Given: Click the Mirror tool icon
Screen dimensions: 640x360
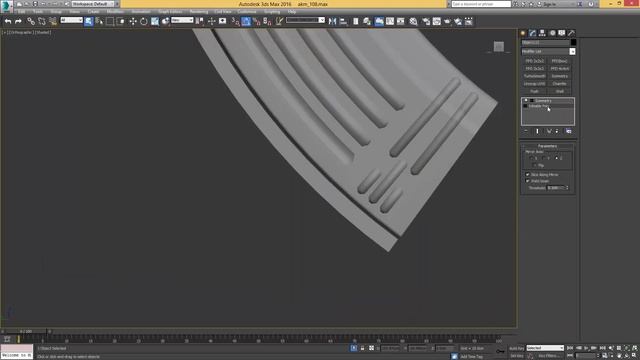Looking at the screenshot, I should [332, 21].
